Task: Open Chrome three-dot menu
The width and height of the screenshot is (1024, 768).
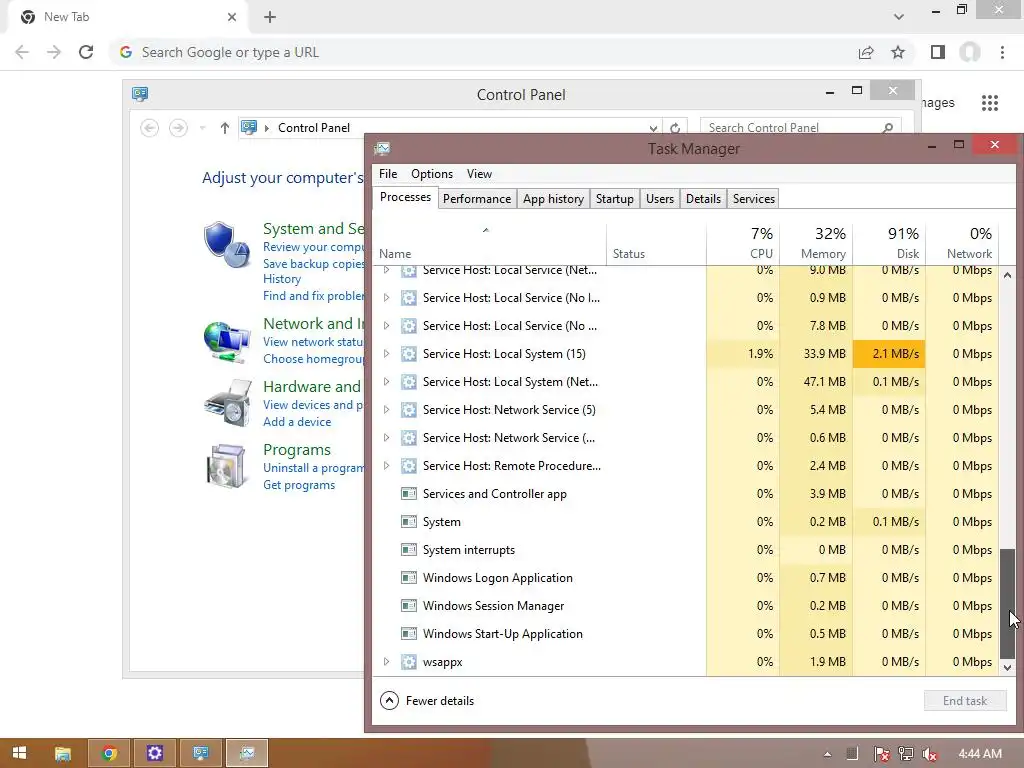Action: coord(1002,52)
